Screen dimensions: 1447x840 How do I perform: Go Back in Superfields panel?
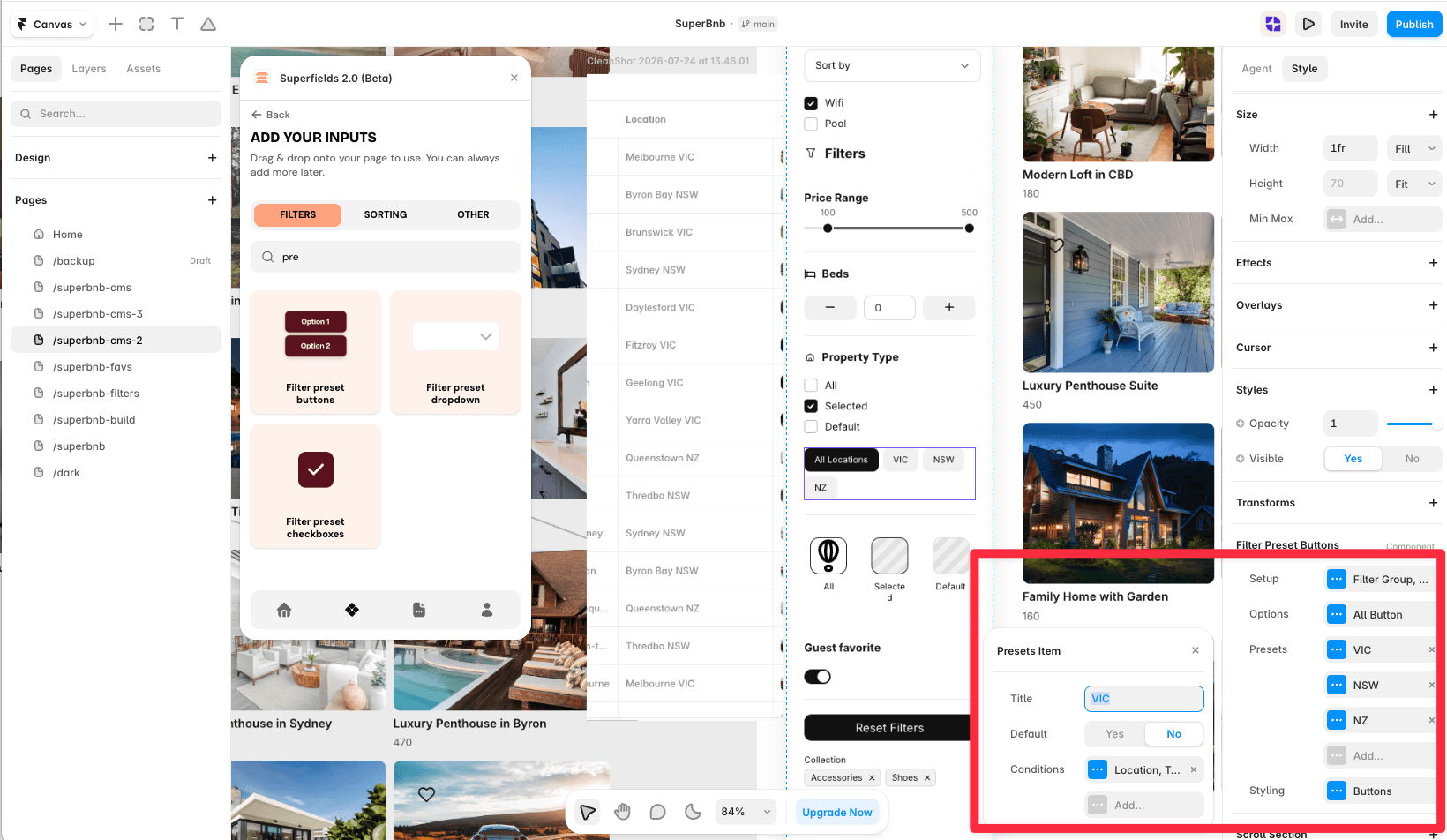click(x=271, y=115)
